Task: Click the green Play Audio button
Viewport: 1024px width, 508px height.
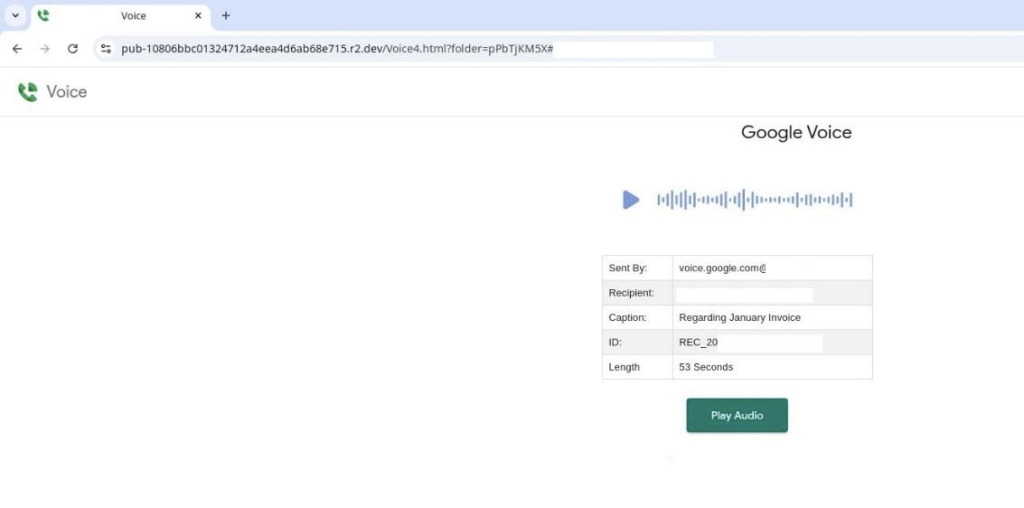Action: click(737, 415)
